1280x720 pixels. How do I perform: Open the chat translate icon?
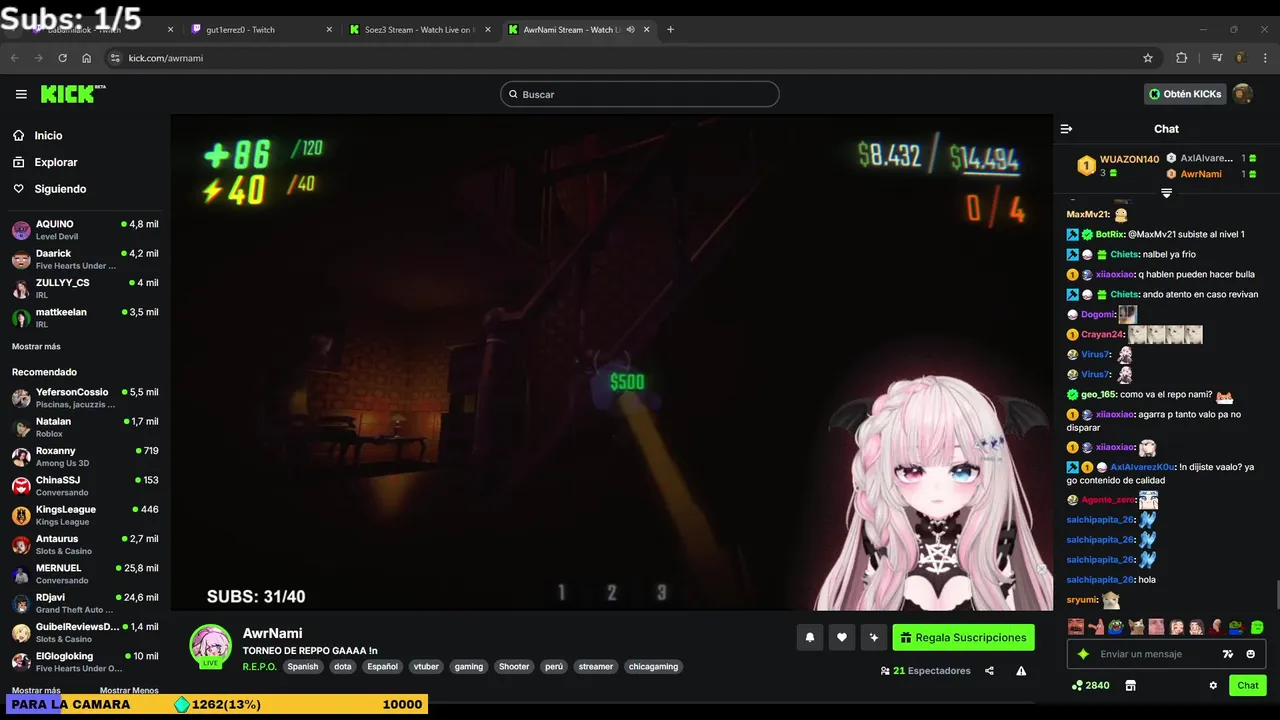[x=1228, y=654]
